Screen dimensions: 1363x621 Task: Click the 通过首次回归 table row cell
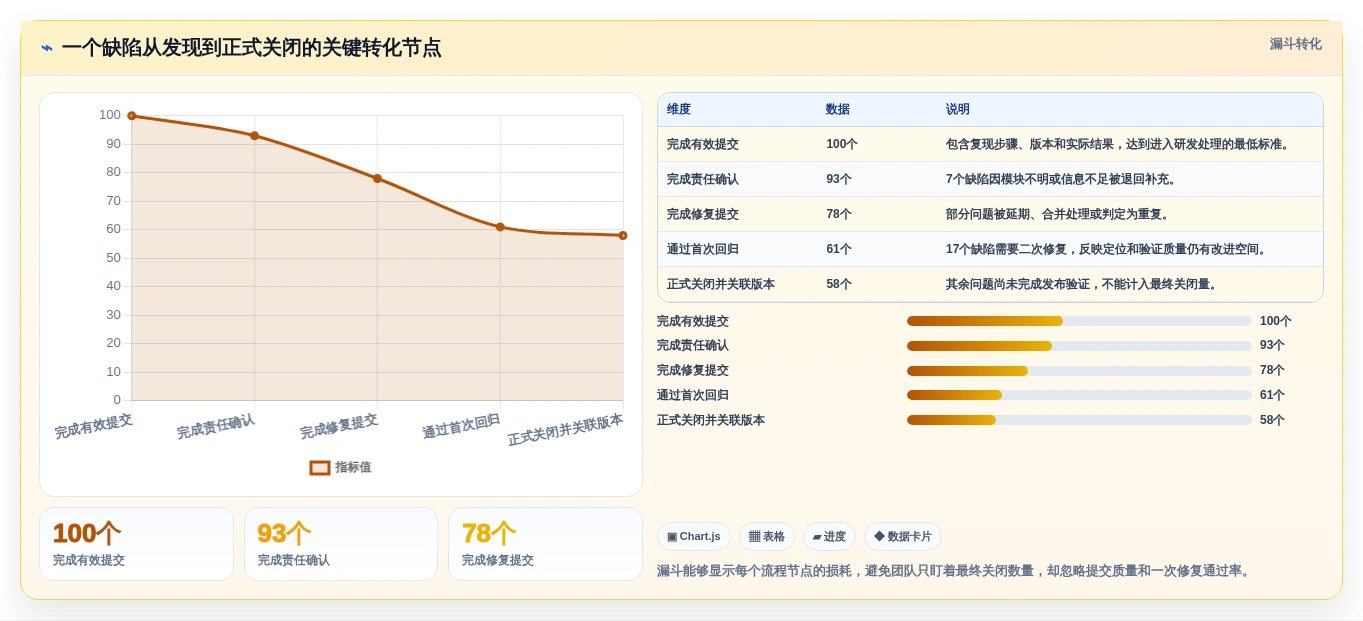click(x=703, y=249)
